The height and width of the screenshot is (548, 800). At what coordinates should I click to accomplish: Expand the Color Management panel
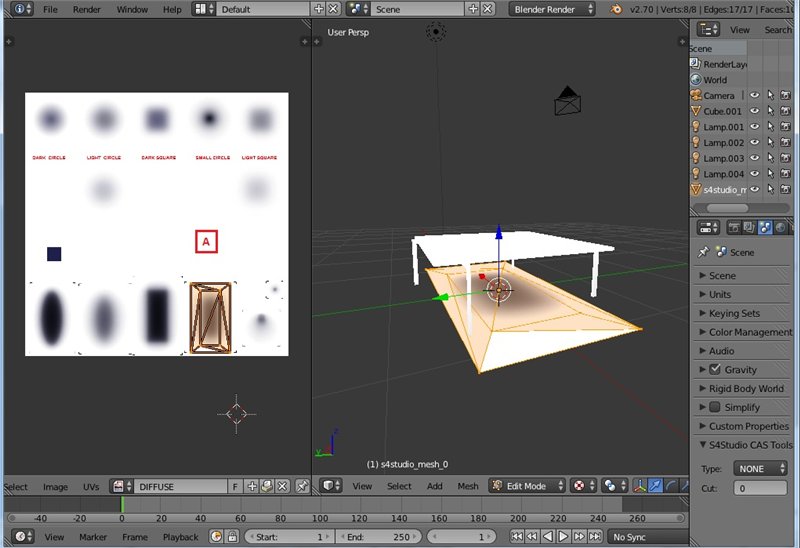(748, 332)
